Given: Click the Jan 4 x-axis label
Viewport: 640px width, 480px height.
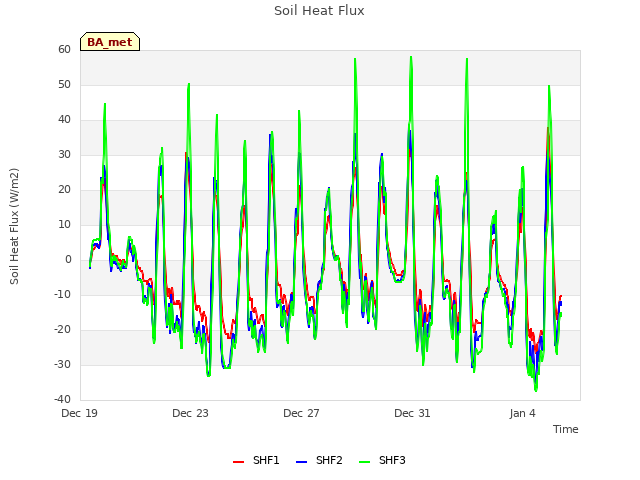Looking at the screenshot, I should click(x=522, y=413).
